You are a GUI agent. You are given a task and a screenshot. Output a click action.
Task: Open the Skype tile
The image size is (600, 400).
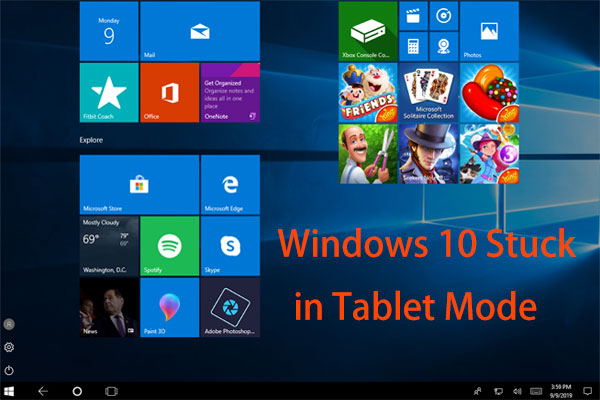(x=230, y=246)
